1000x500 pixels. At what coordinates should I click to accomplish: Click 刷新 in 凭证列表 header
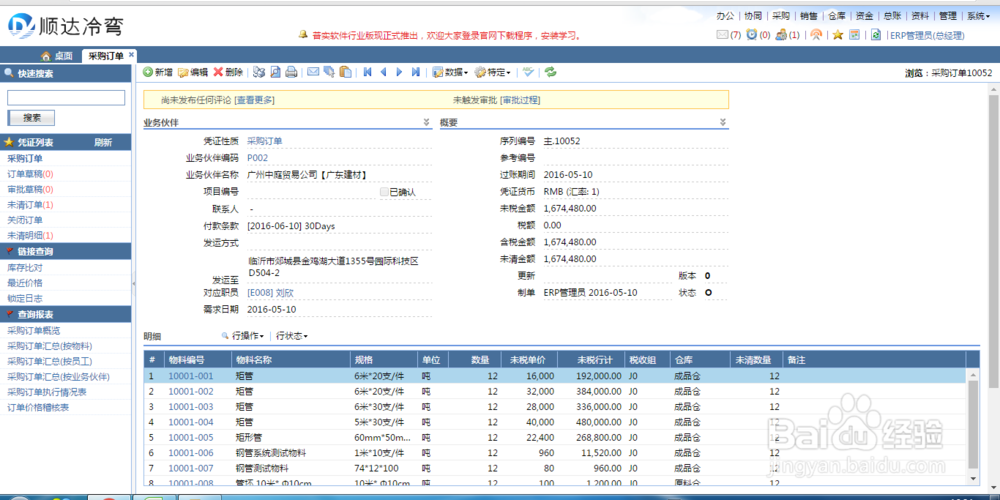click(103, 143)
